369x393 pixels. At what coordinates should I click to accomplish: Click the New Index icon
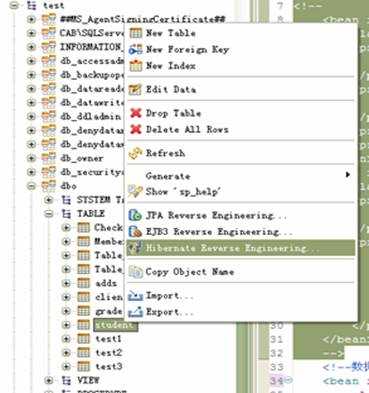click(135, 66)
